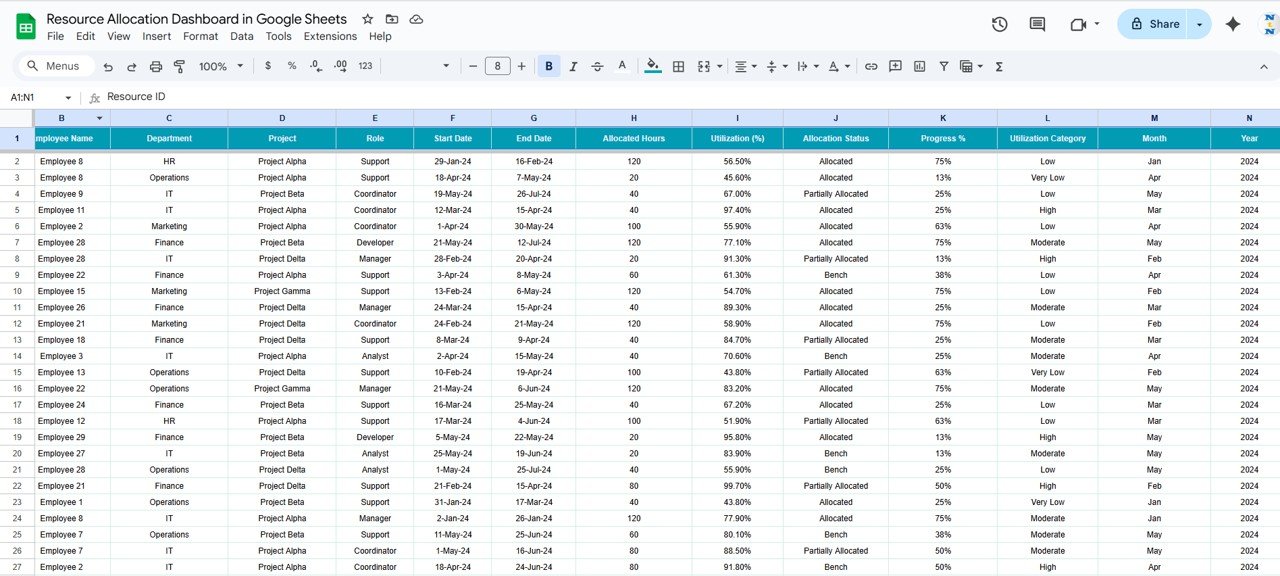The height and width of the screenshot is (576, 1280).
Task: Open the fill color picker
Action: [653, 66]
